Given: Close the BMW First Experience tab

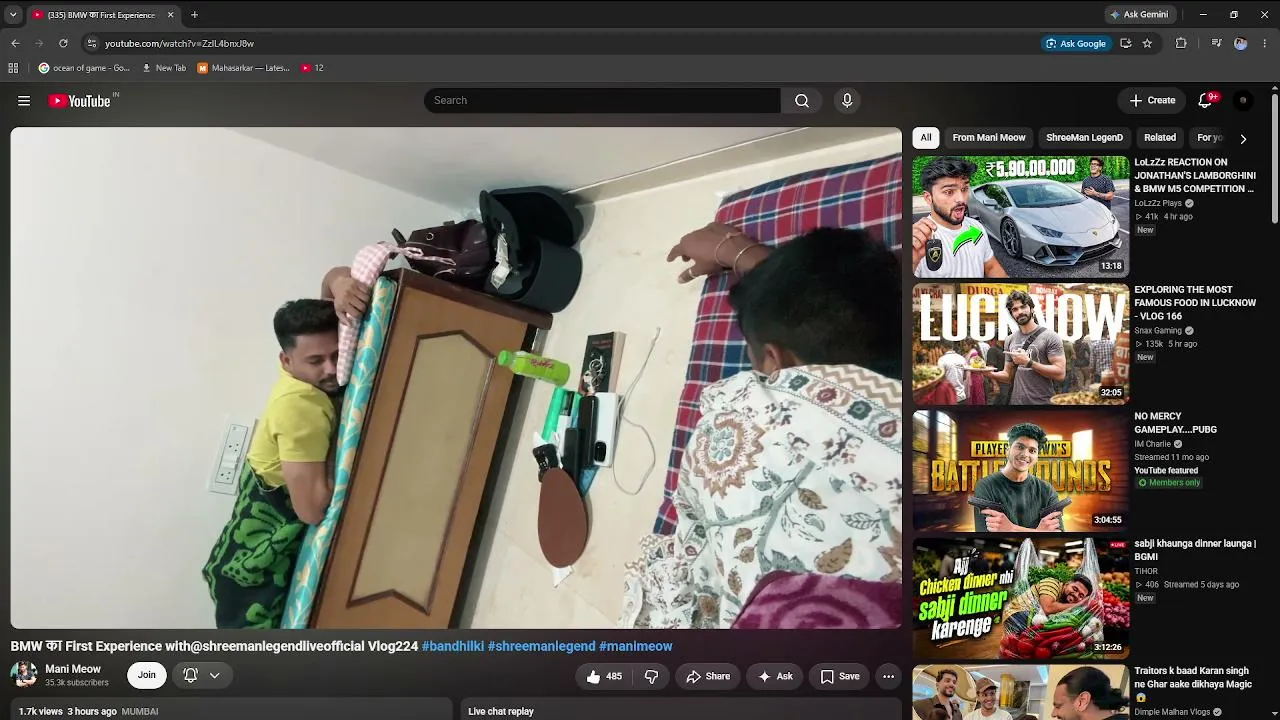Looking at the screenshot, I should click(x=170, y=15).
